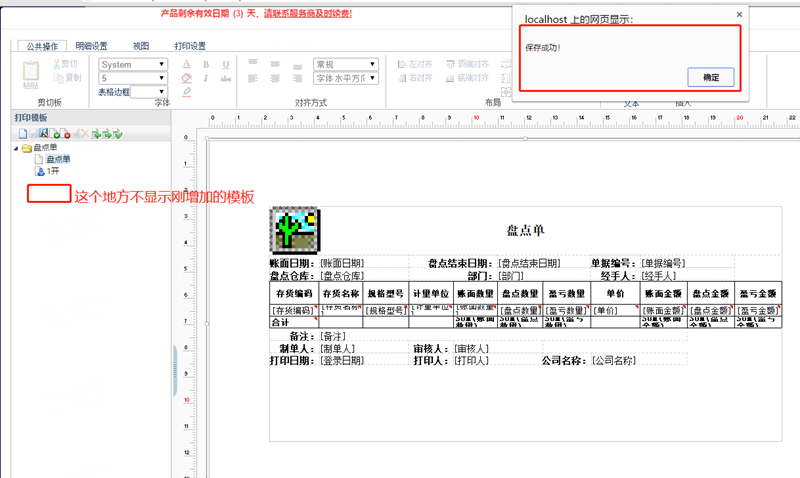This screenshot has width=800, height=478.
Task: Click the third green arrow icon
Action: (117, 134)
